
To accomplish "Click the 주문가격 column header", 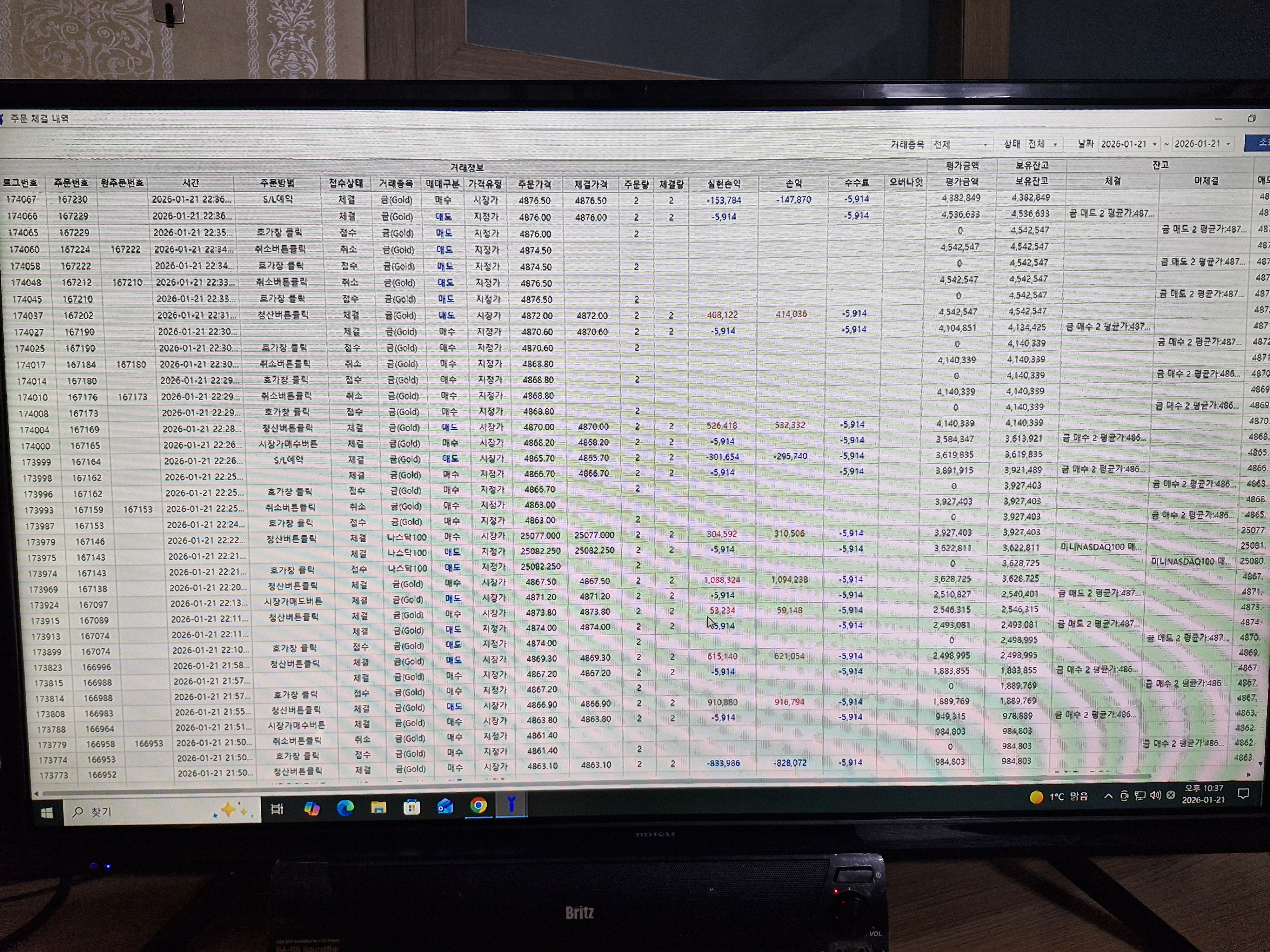I will pyautogui.click(x=535, y=184).
